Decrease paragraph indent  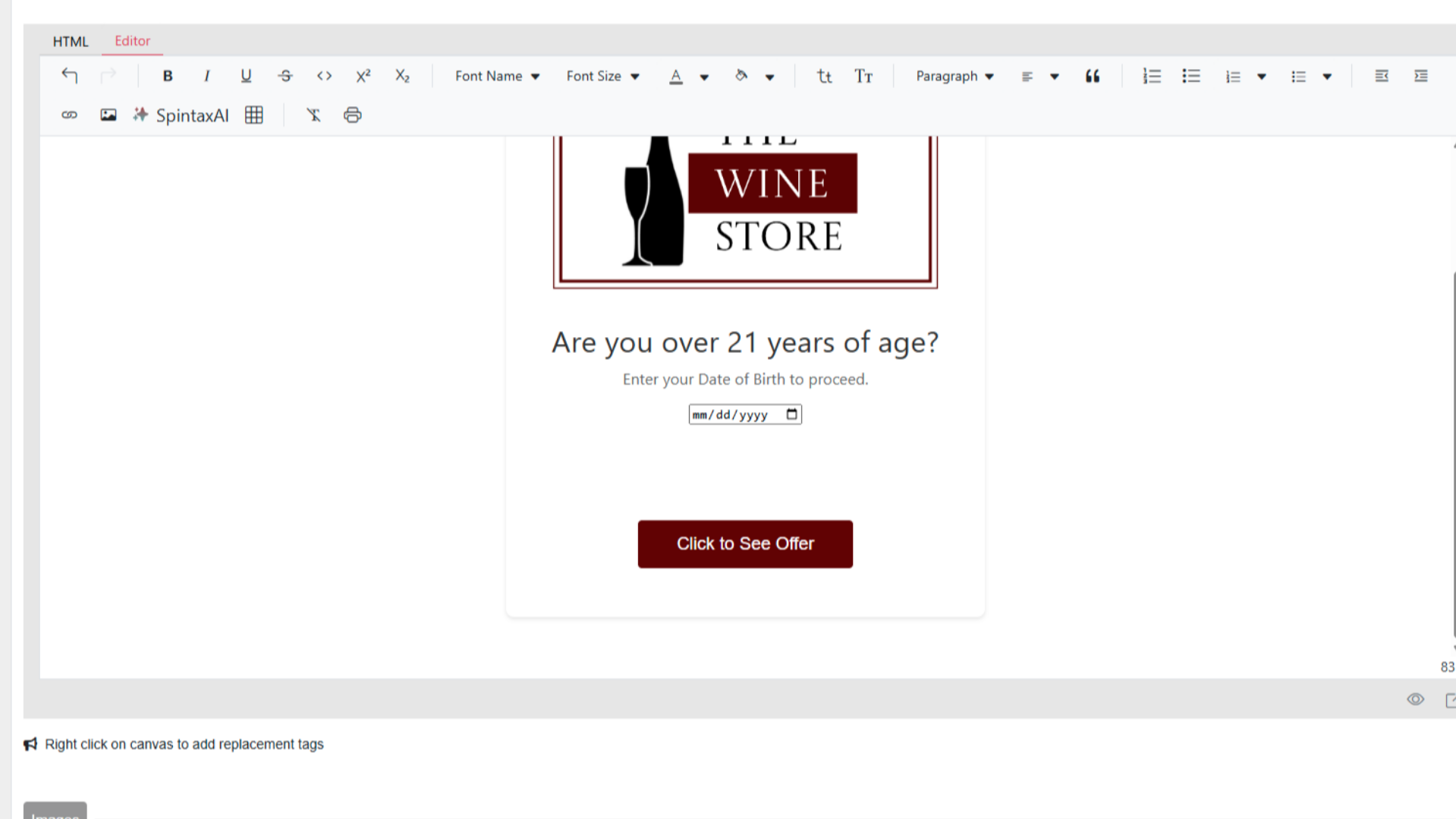(1382, 76)
